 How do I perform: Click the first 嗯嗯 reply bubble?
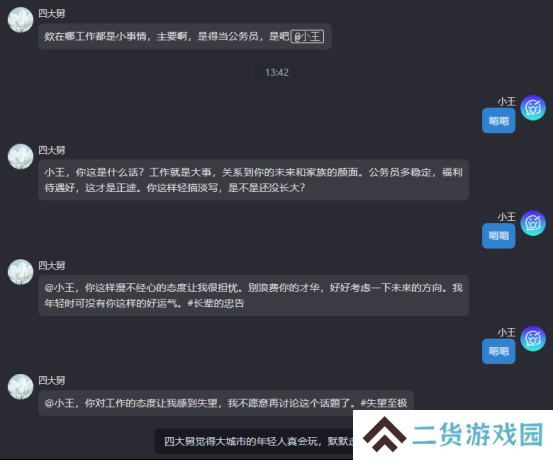pyautogui.click(x=498, y=121)
